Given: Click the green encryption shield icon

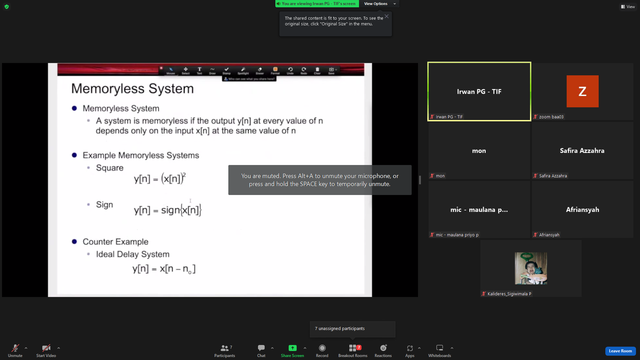Looking at the screenshot, I should pos(7,7).
